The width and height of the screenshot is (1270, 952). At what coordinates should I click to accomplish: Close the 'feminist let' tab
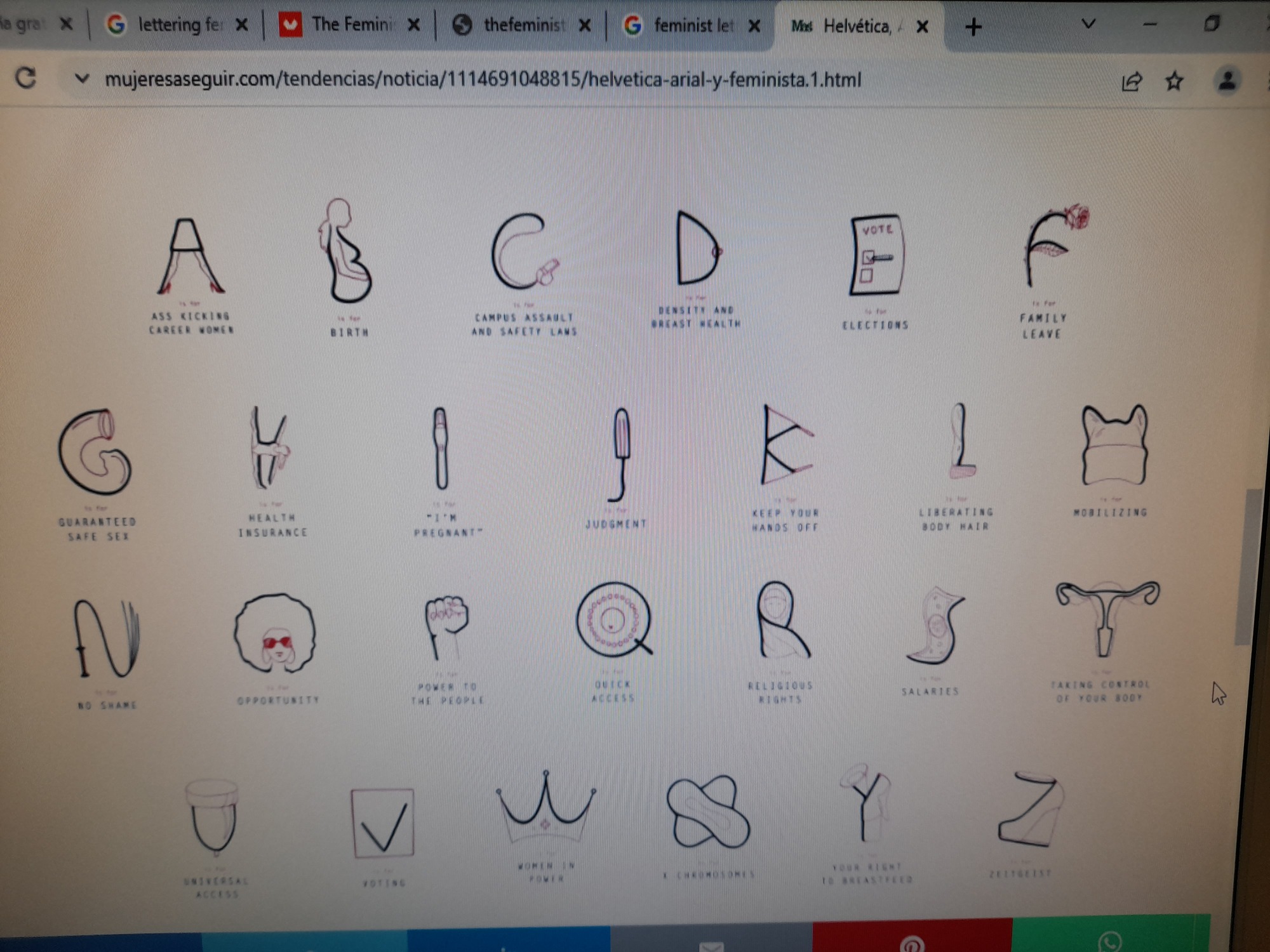[x=754, y=26]
